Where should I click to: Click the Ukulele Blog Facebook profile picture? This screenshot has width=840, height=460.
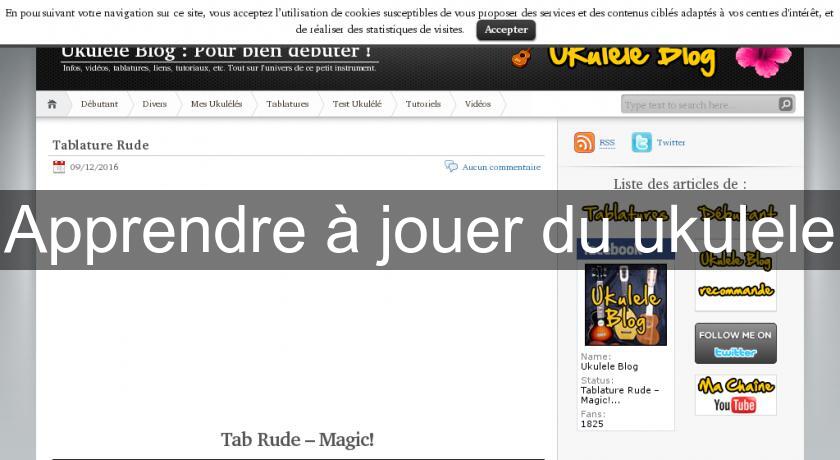626,304
